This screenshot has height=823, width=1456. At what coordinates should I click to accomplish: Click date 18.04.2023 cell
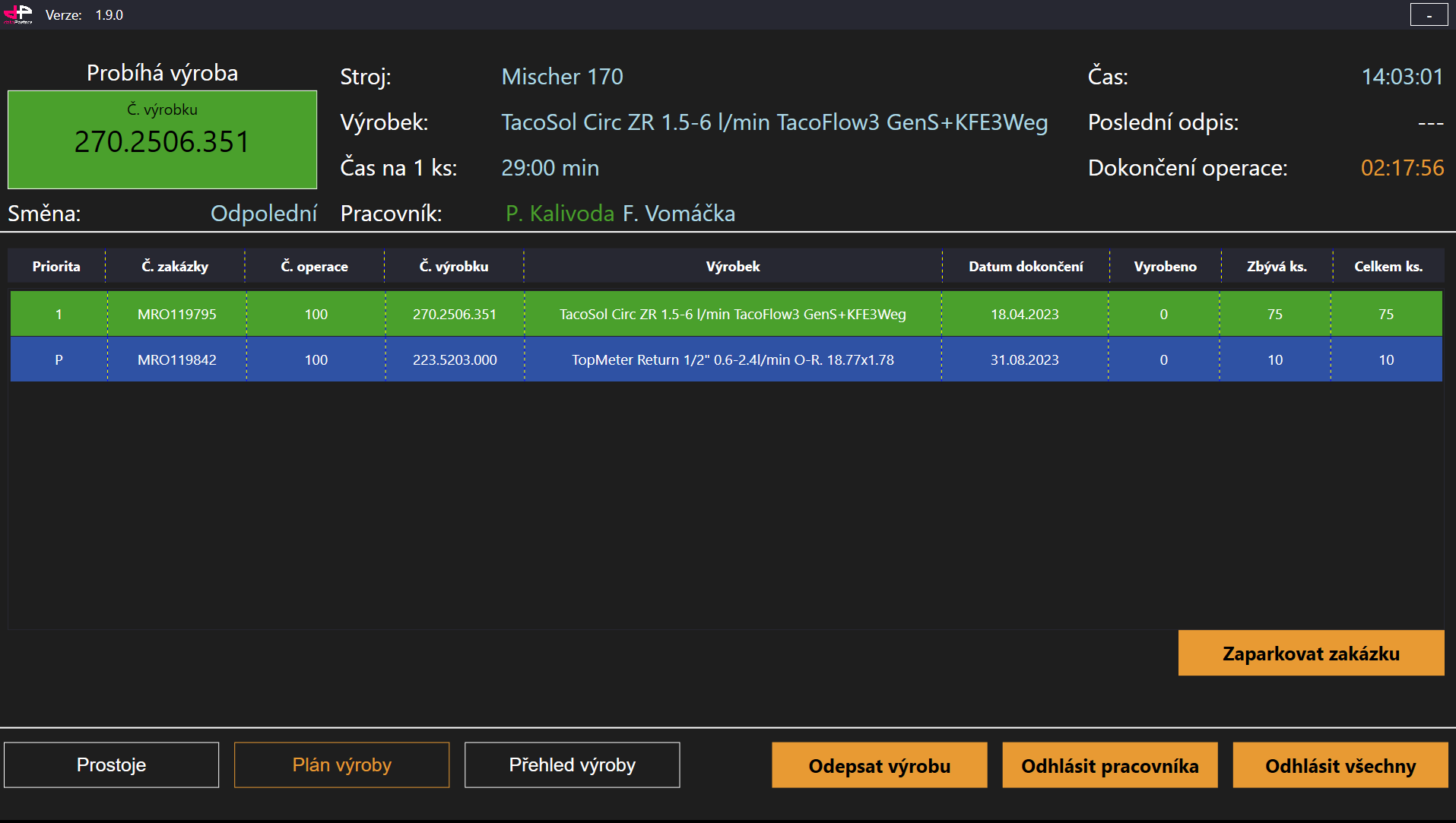tap(1024, 314)
